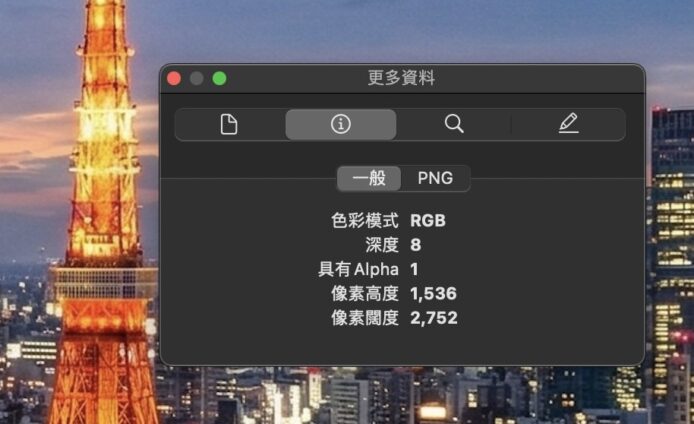The image size is (694, 424).
Task: Select the 一般 tab
Action: [x=369, y=178]
